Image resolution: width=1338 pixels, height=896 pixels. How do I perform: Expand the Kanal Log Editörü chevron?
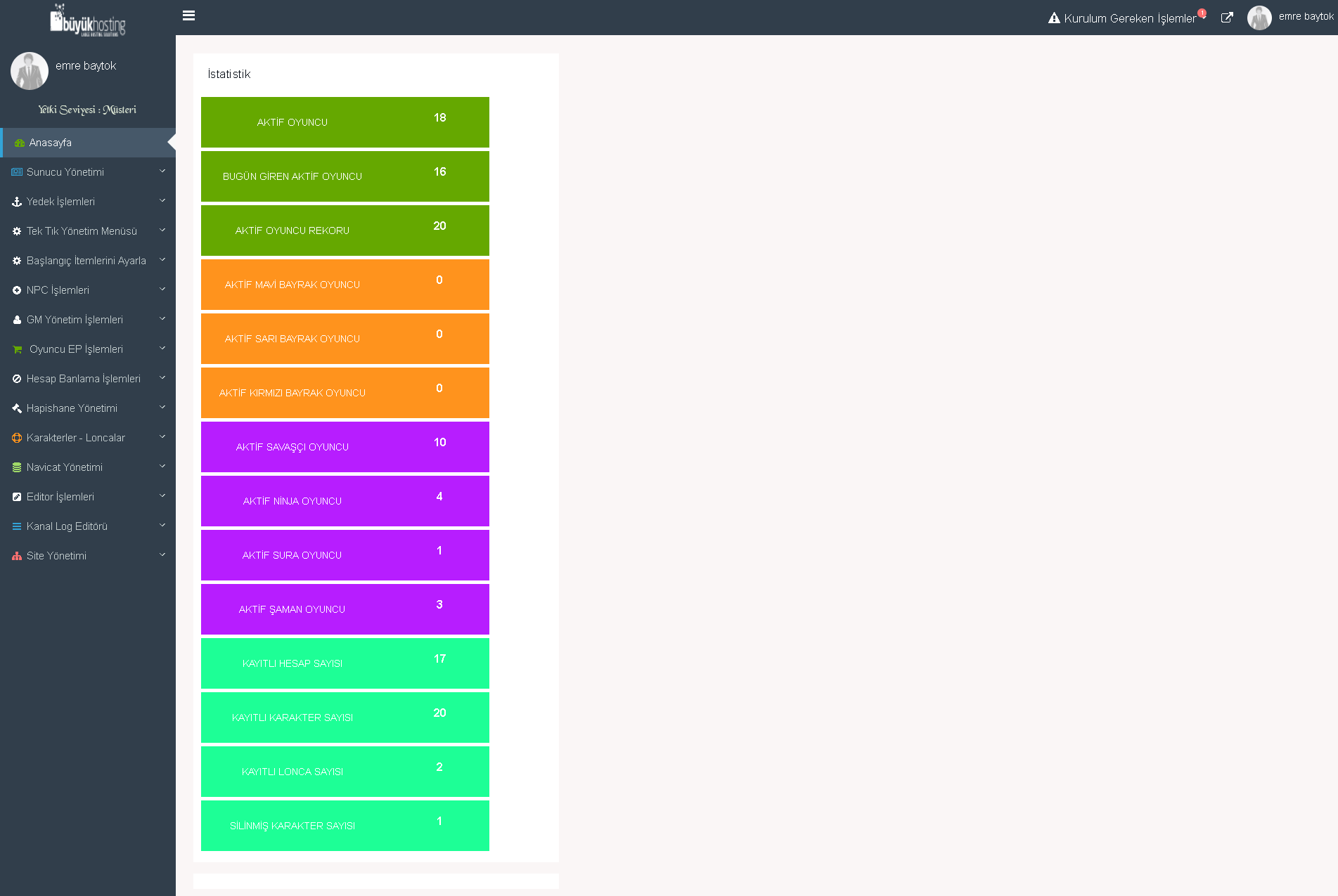click(x=162, y=526)
